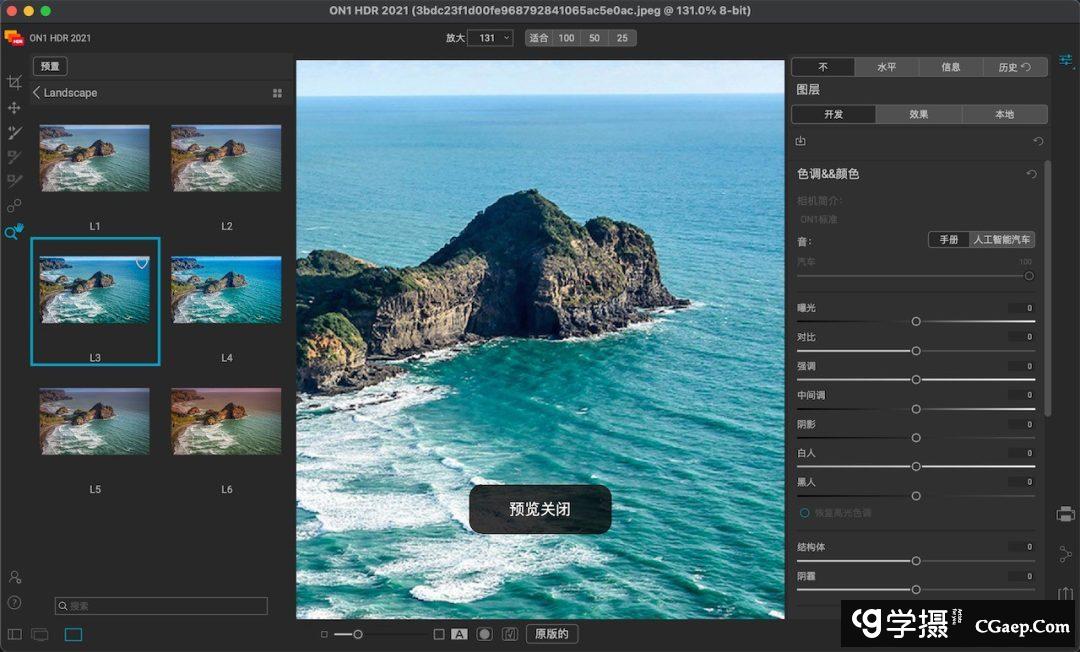Toggle the show mask circle button
1080x652 pixels.
coord(484,634)
